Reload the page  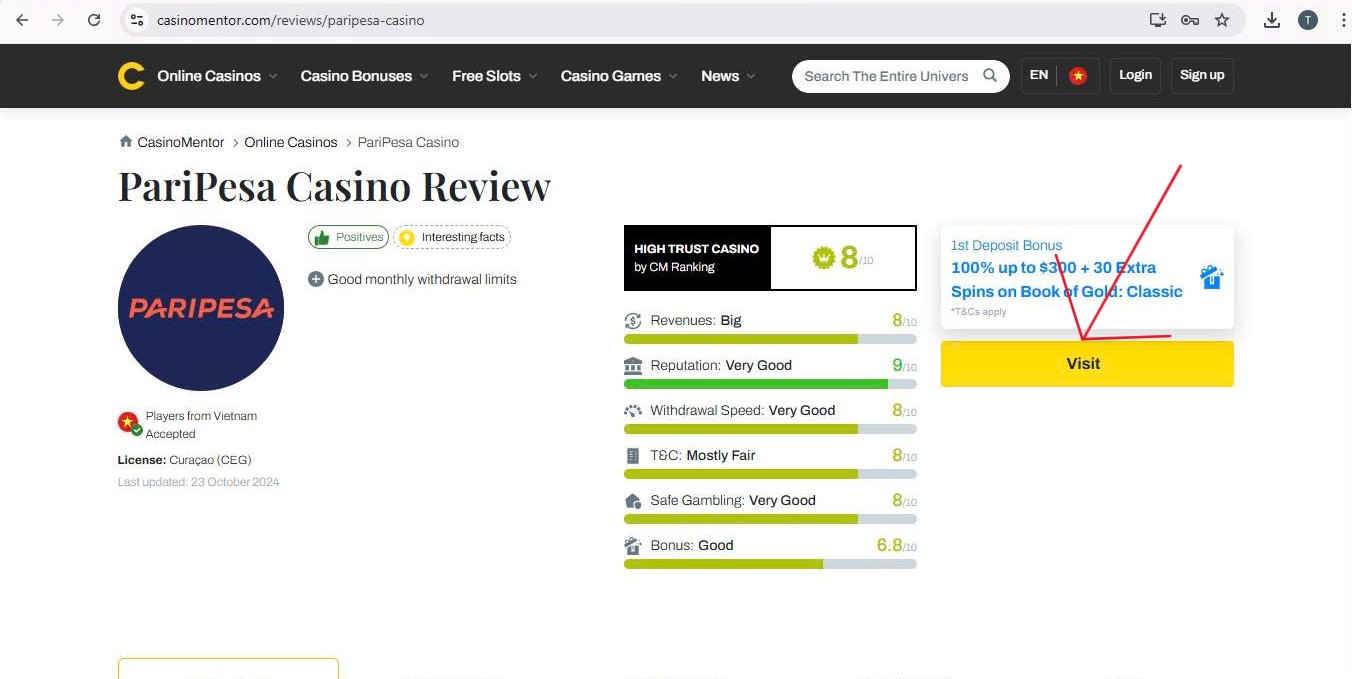coord(94,20)
